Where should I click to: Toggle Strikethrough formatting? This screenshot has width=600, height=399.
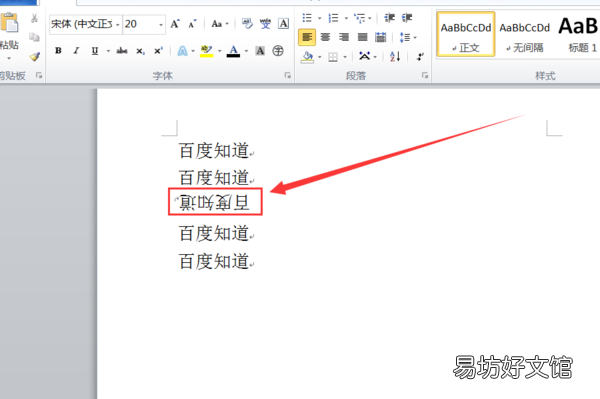(122, 50)
